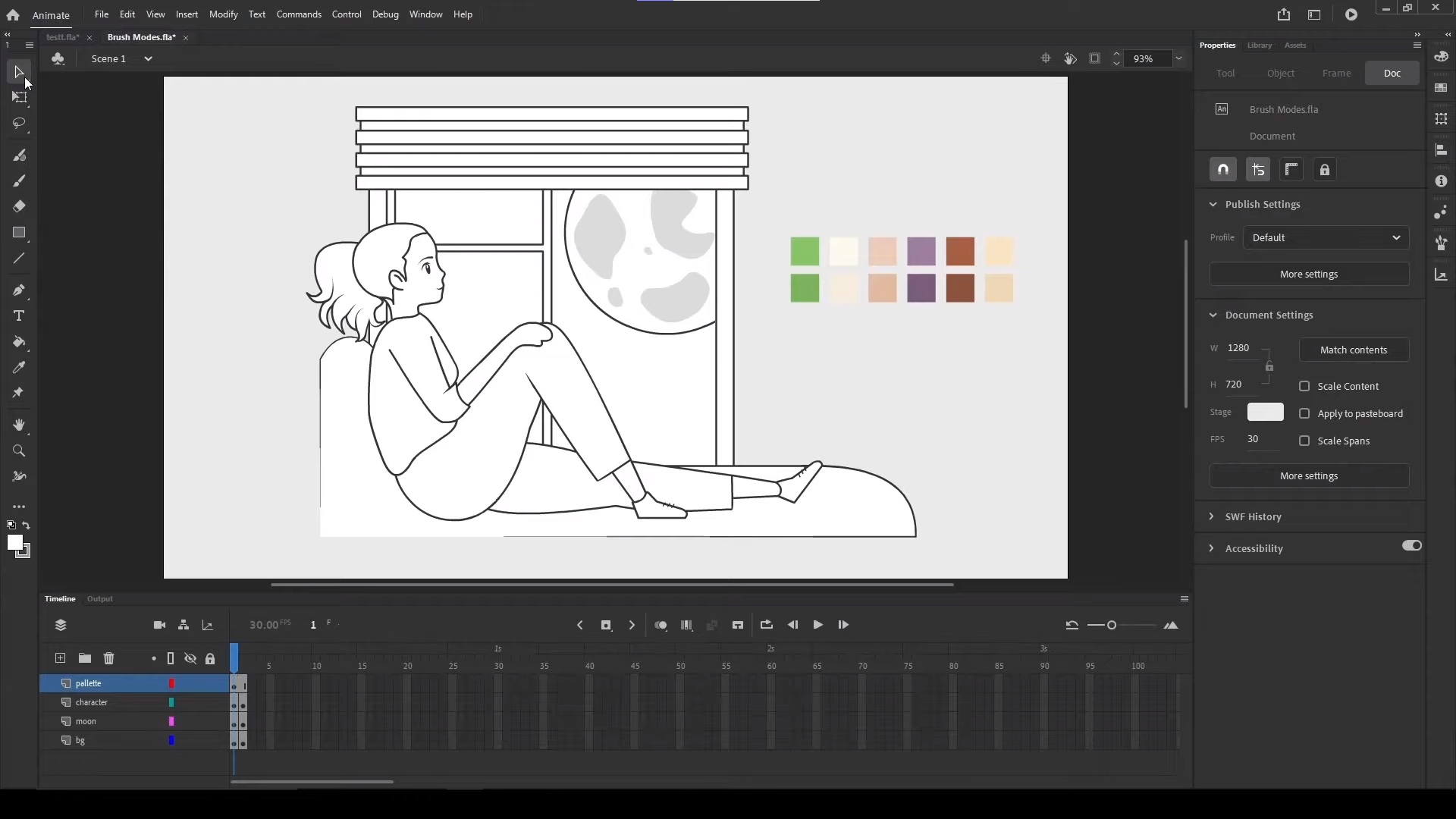
Task: Click Match contents button
Action: pos(1354,350)
